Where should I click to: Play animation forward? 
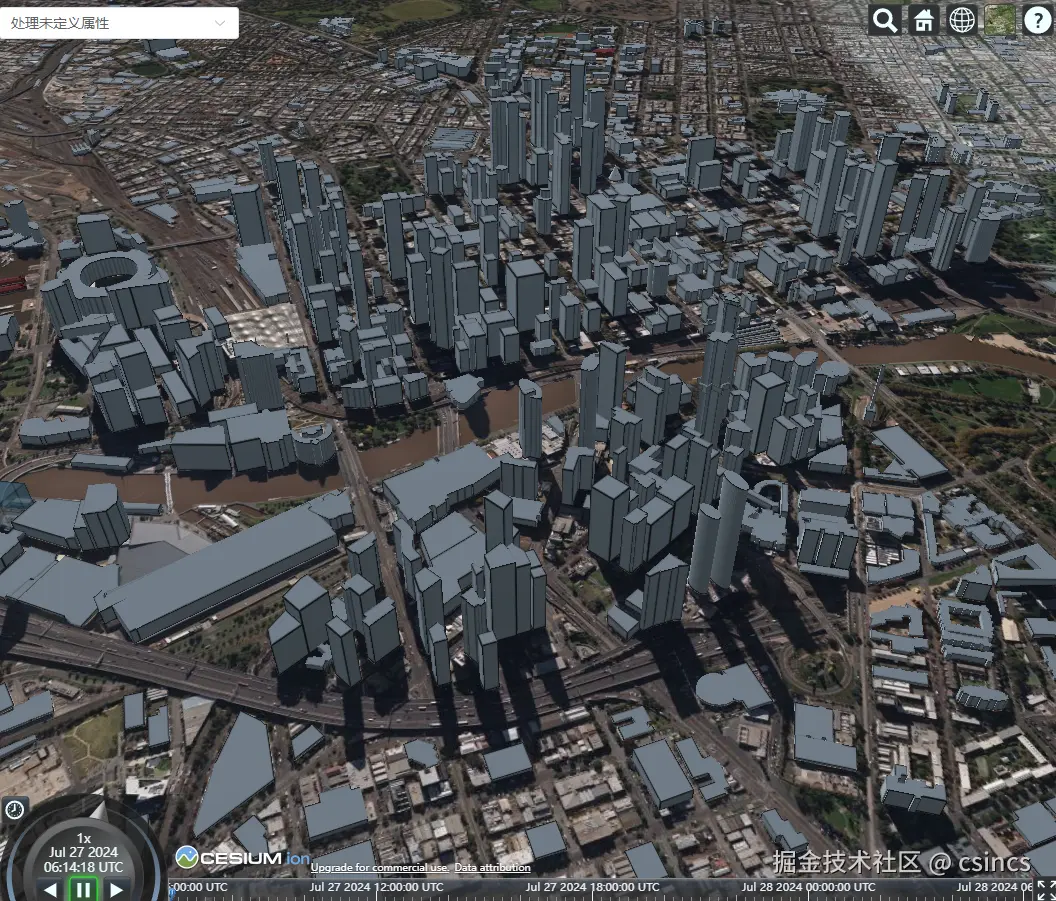click(x=116, y=890)
